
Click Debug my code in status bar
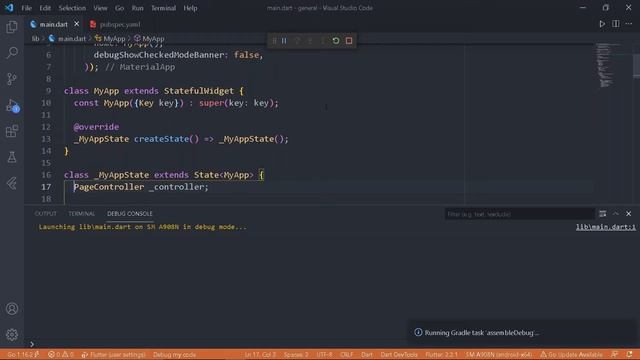[174, 355]
